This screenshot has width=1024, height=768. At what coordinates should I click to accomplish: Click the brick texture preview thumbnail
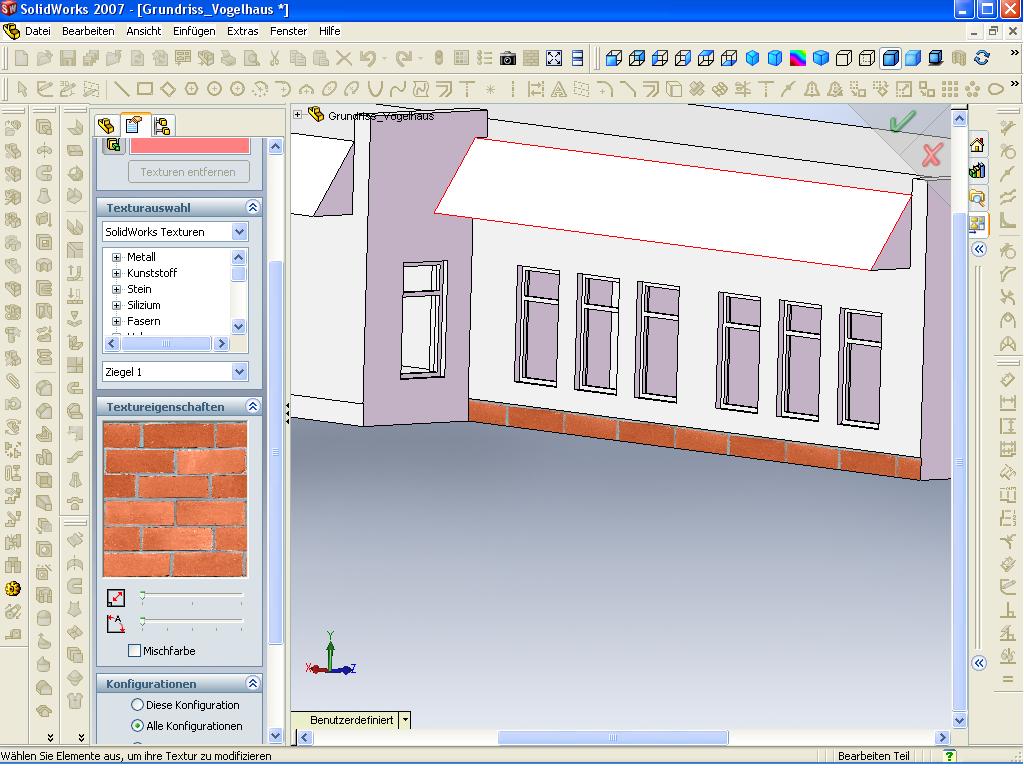(x=175, y=499)
